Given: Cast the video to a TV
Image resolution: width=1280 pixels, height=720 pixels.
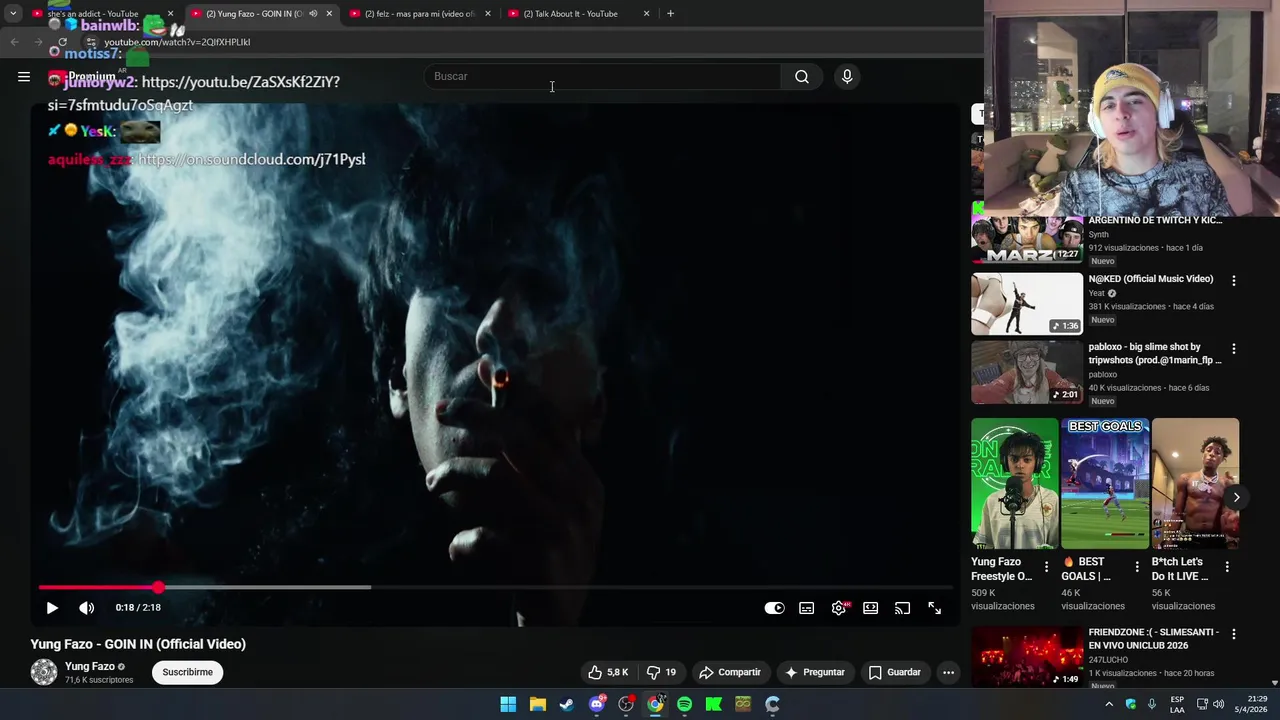Looking at the screenshot, I should click(x=903, y=608).
